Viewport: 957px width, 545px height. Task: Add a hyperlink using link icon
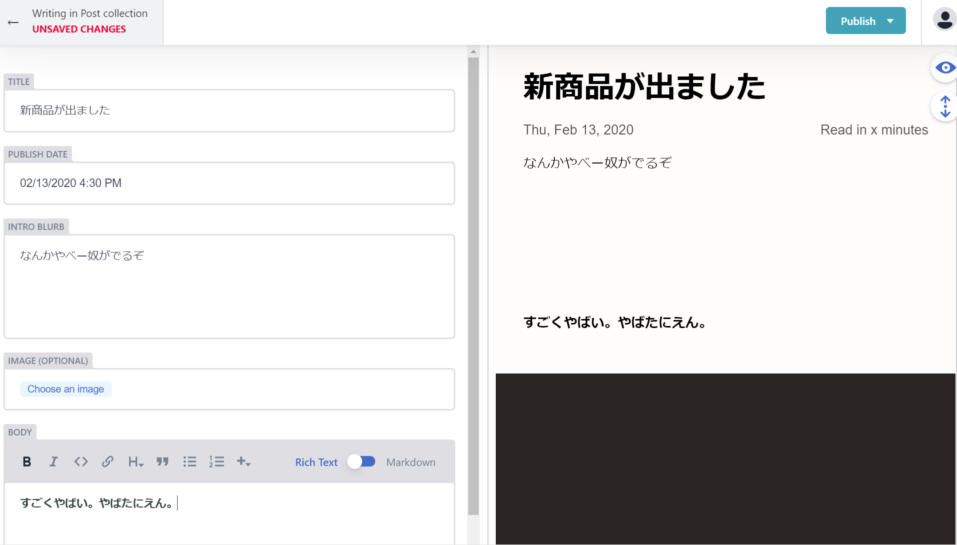[x=107, y=462]
